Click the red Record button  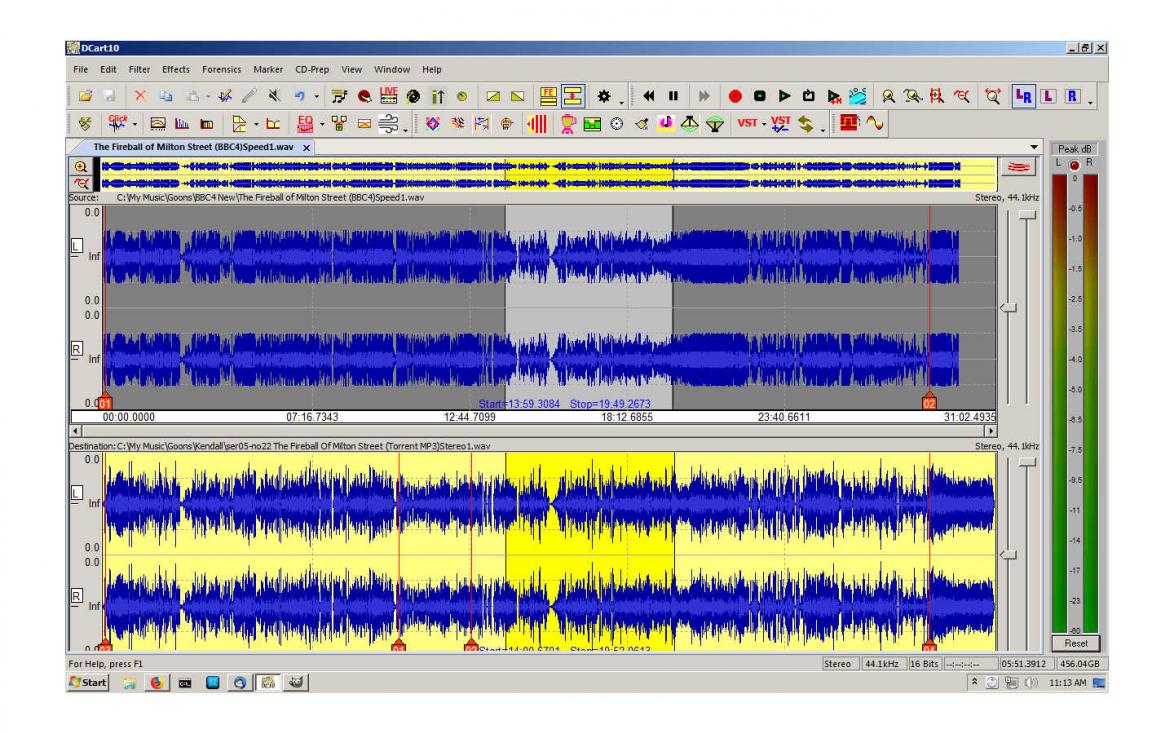(734, 96)
